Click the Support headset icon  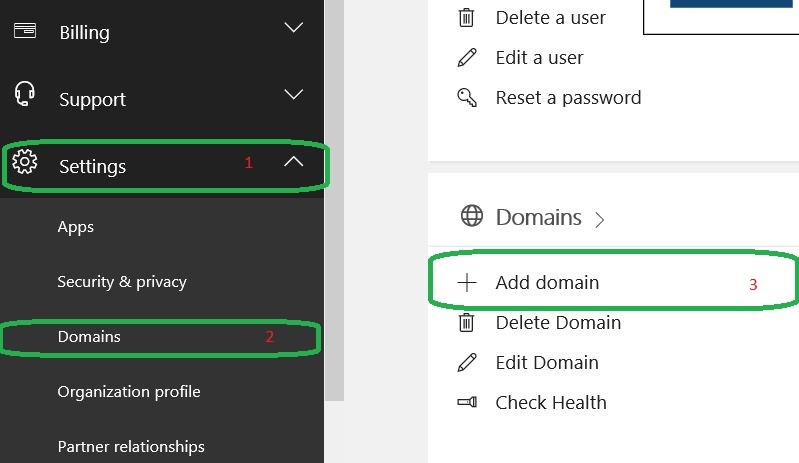pyautogui.click(x=25, y=95)
